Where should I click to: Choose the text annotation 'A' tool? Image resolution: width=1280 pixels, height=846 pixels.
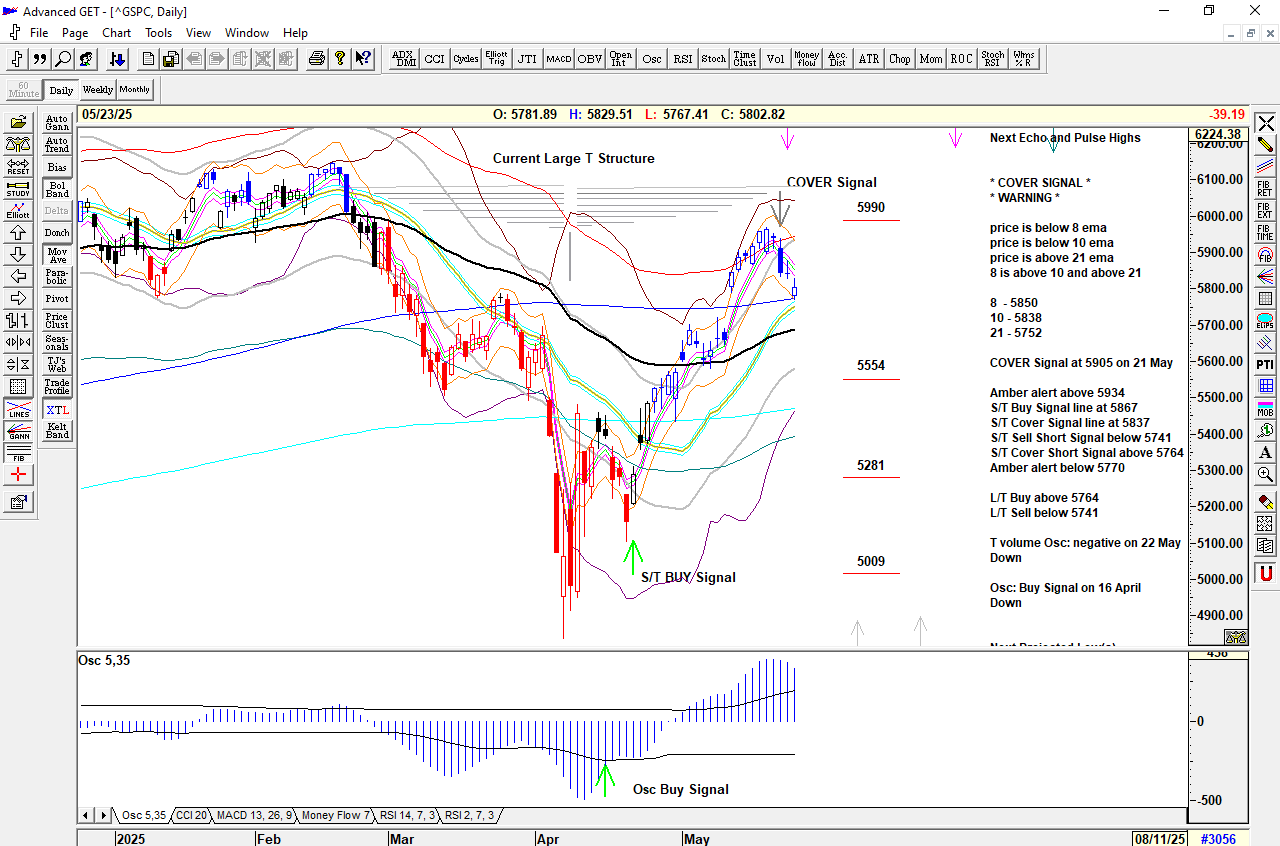1265,452
